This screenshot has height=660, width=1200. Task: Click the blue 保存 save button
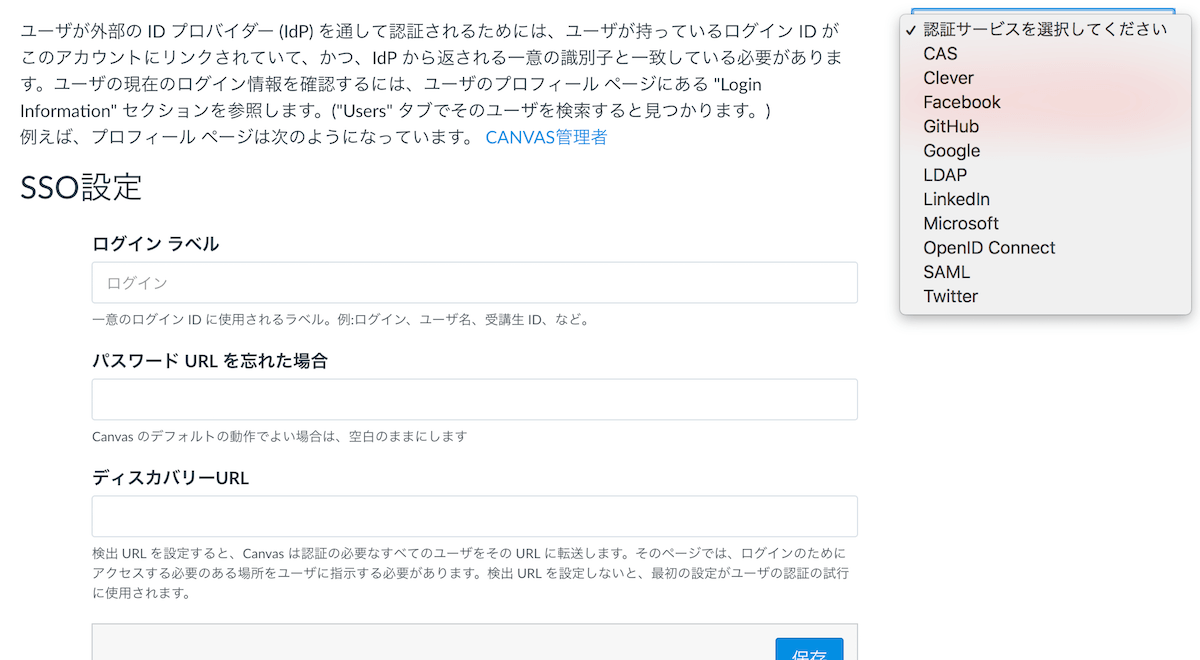click(x=809, y=652)
